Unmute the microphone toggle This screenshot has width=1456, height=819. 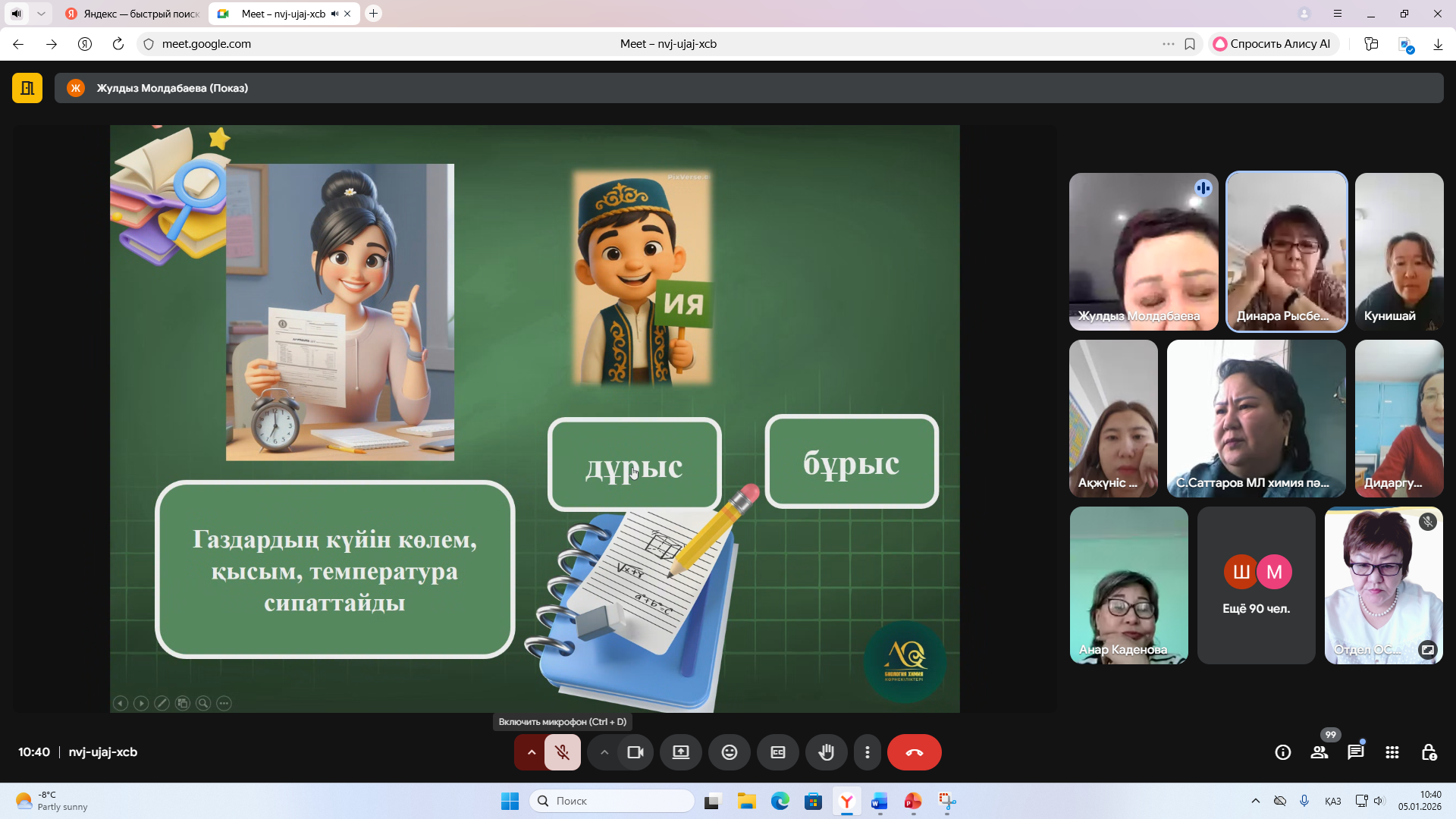coord(562,752)
